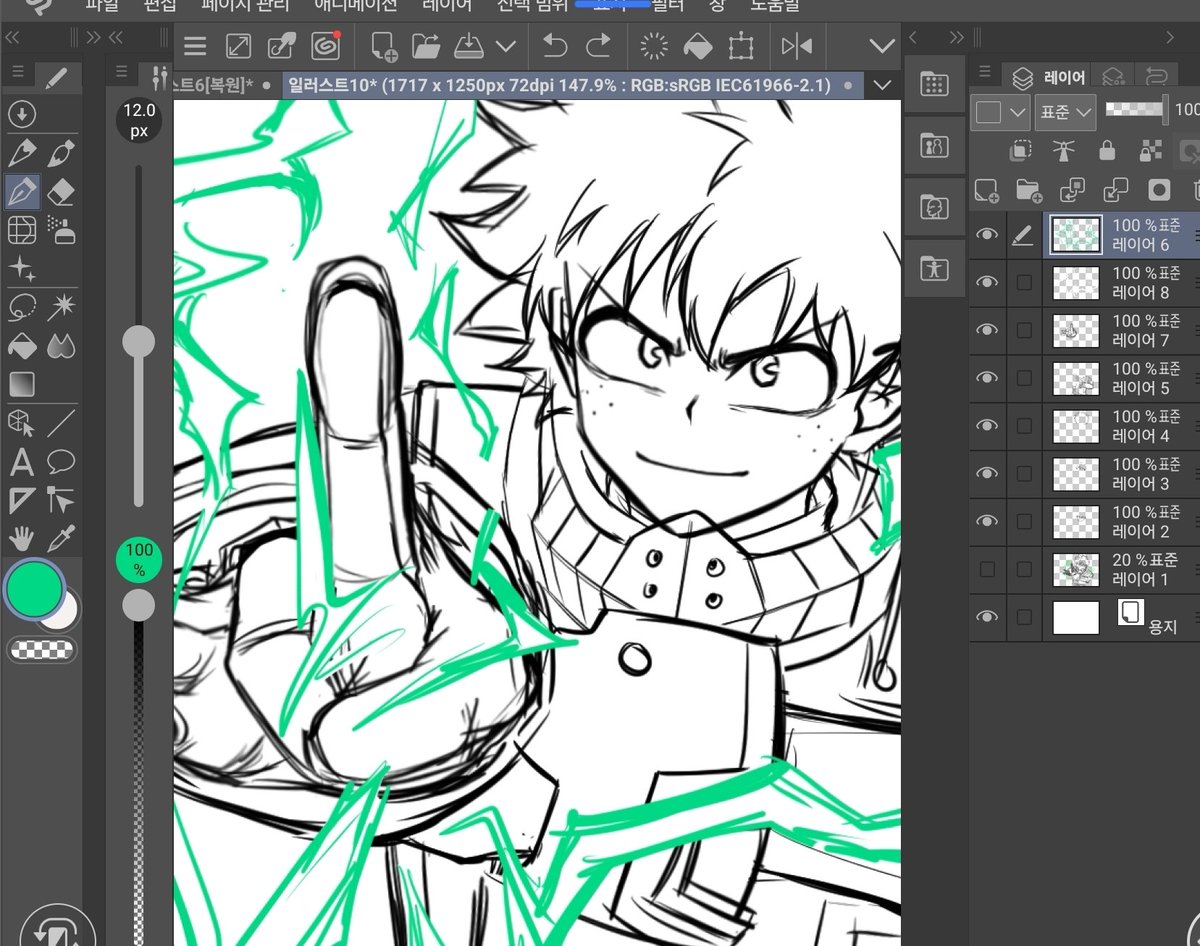This screenshot has height=946, width=1200.
Task: Open the Material character folder button
Action: [x=933, y=146]
